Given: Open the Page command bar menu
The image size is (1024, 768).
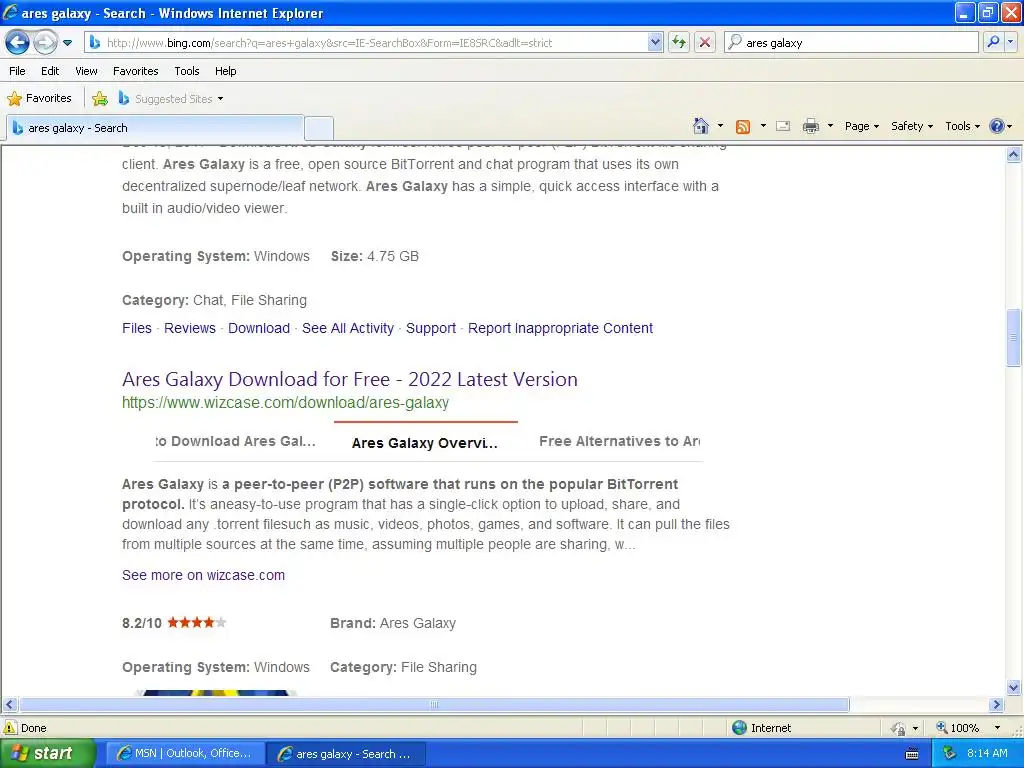Looking at the screenshot, I should click(861, 126).
